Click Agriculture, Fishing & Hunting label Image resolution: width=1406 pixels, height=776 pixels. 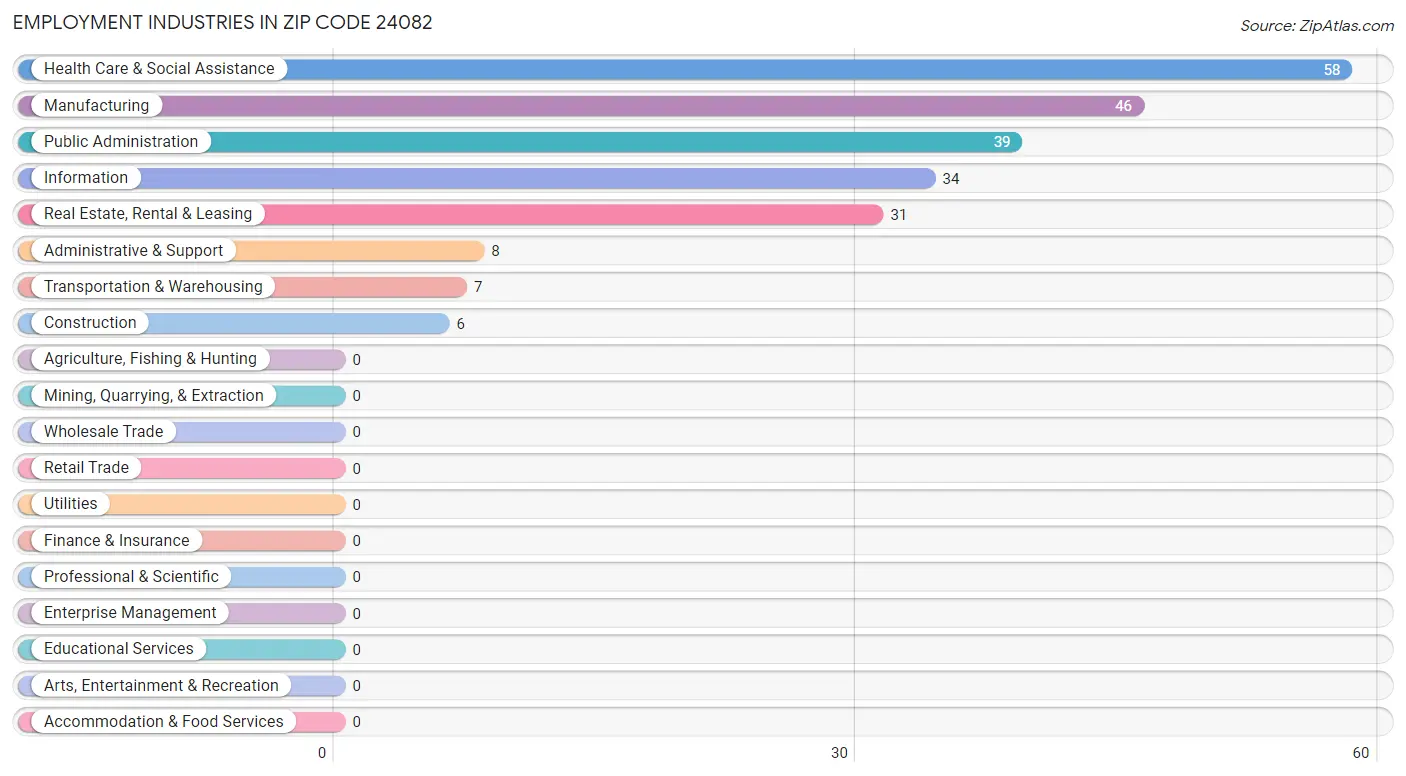[x=150, y=359]
